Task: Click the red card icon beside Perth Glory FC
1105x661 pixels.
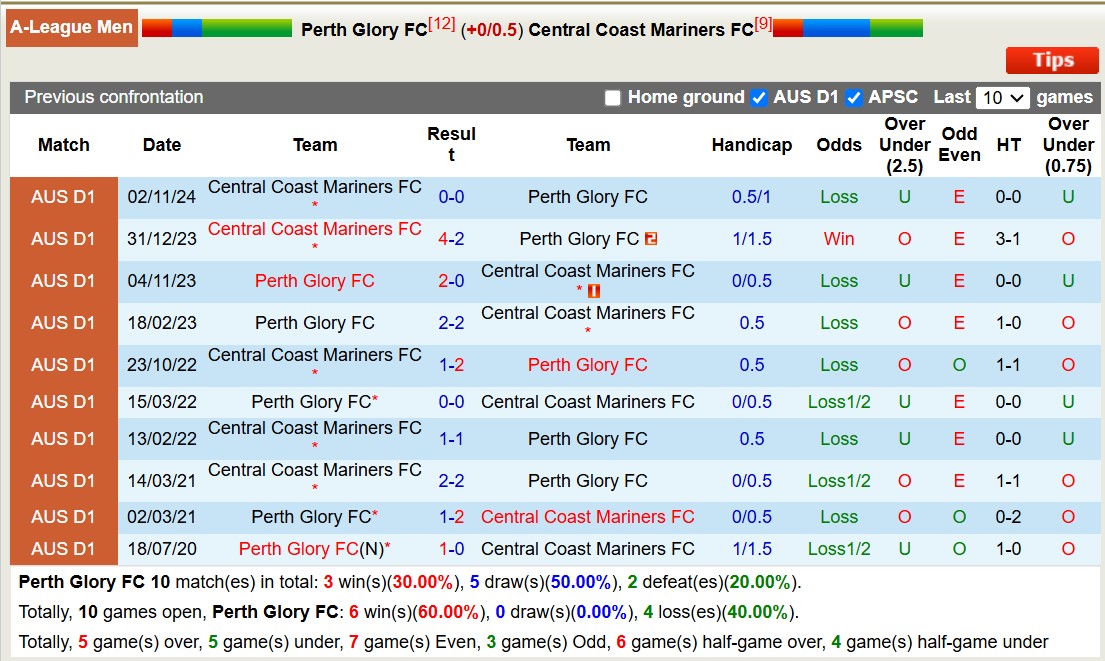Action: tap(650, 239)
